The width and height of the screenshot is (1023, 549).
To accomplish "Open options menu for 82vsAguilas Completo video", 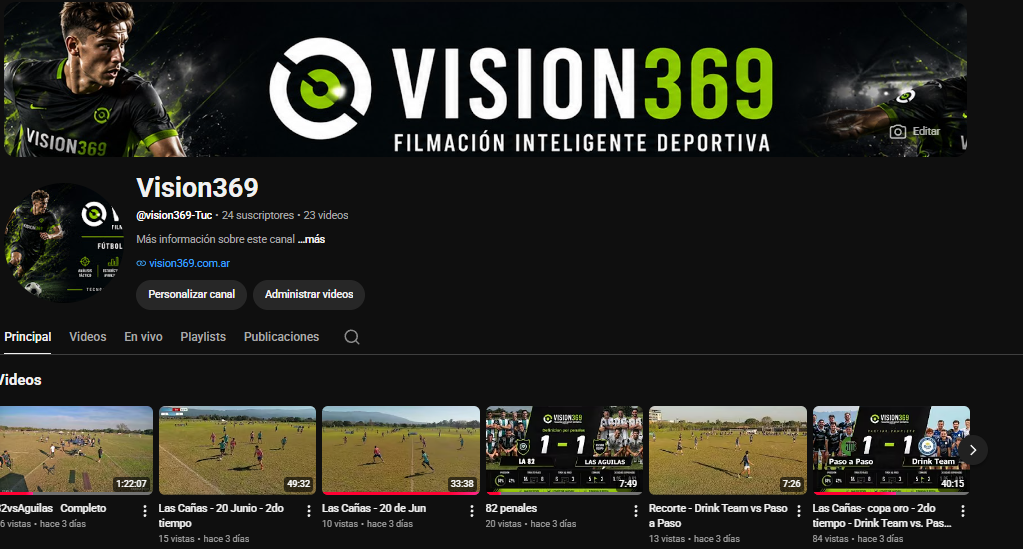I will [x=145, y=511].
